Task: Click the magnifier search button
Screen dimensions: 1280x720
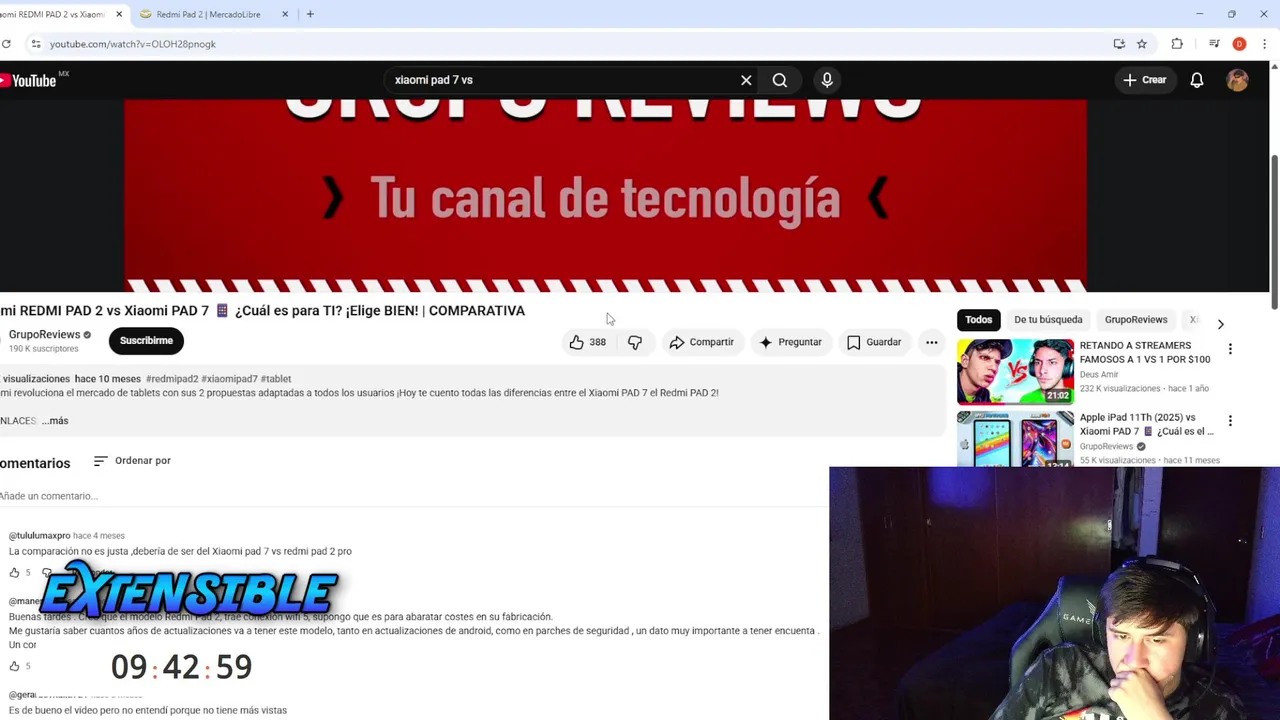Action: 780,80
